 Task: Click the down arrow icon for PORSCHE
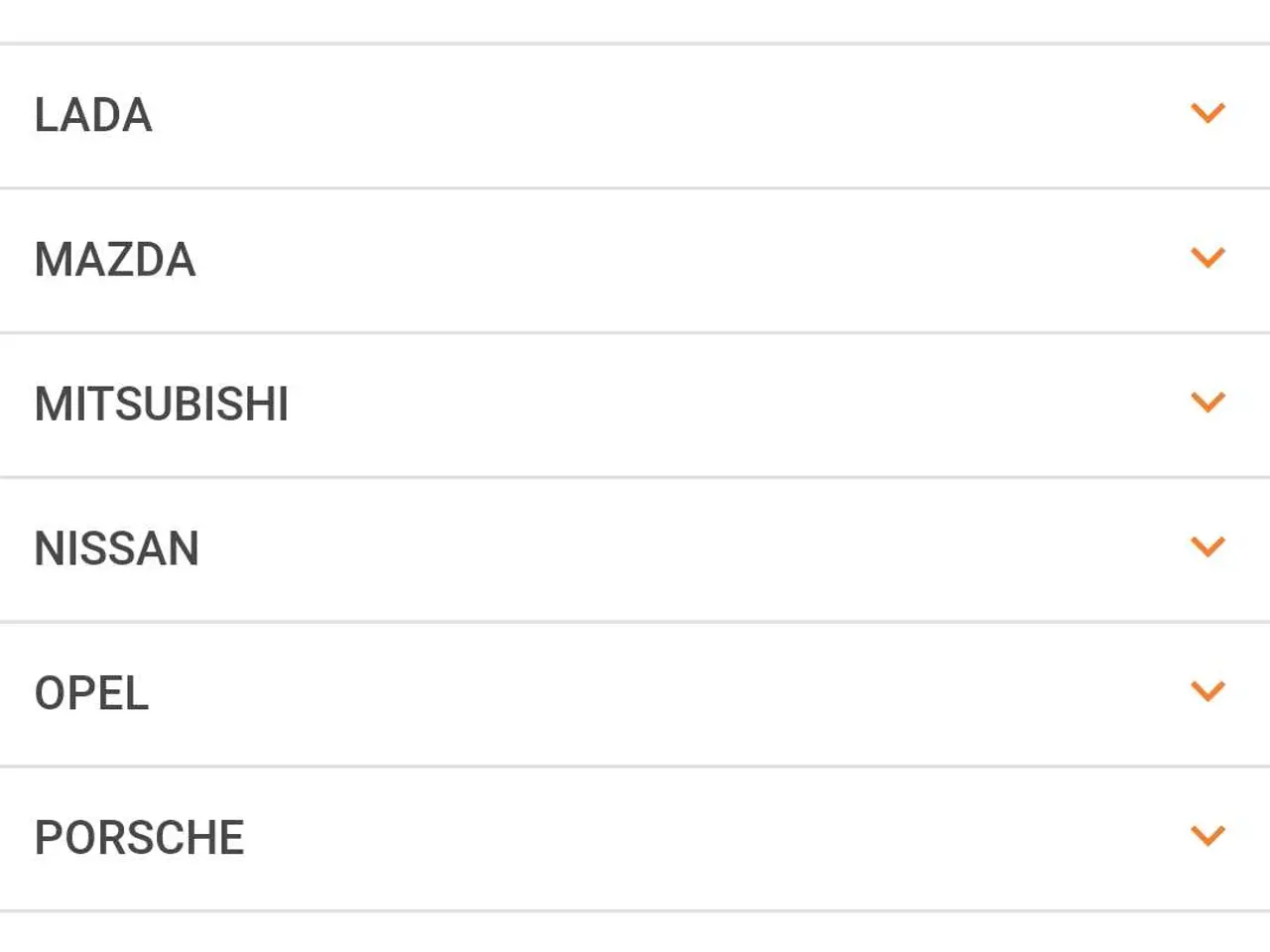click(x=1207, y=836)
